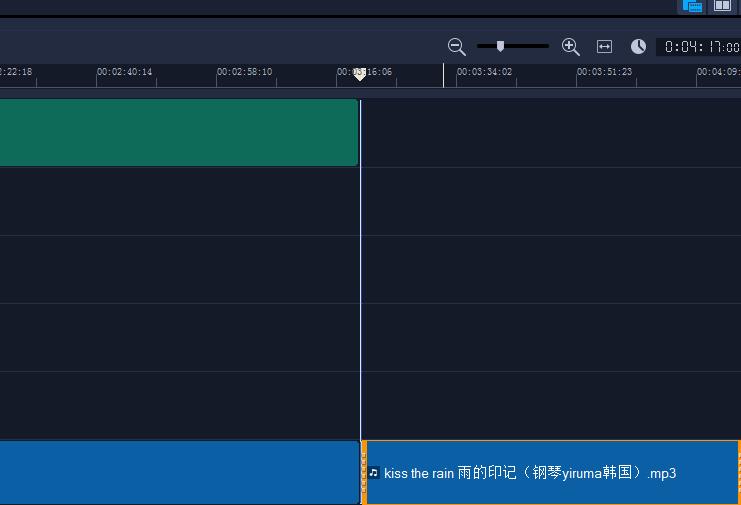Click the ruler at timecode 00:02:40:14
Image resolution: width=741 pixels, height=505 pixels.
pos(124,72)
